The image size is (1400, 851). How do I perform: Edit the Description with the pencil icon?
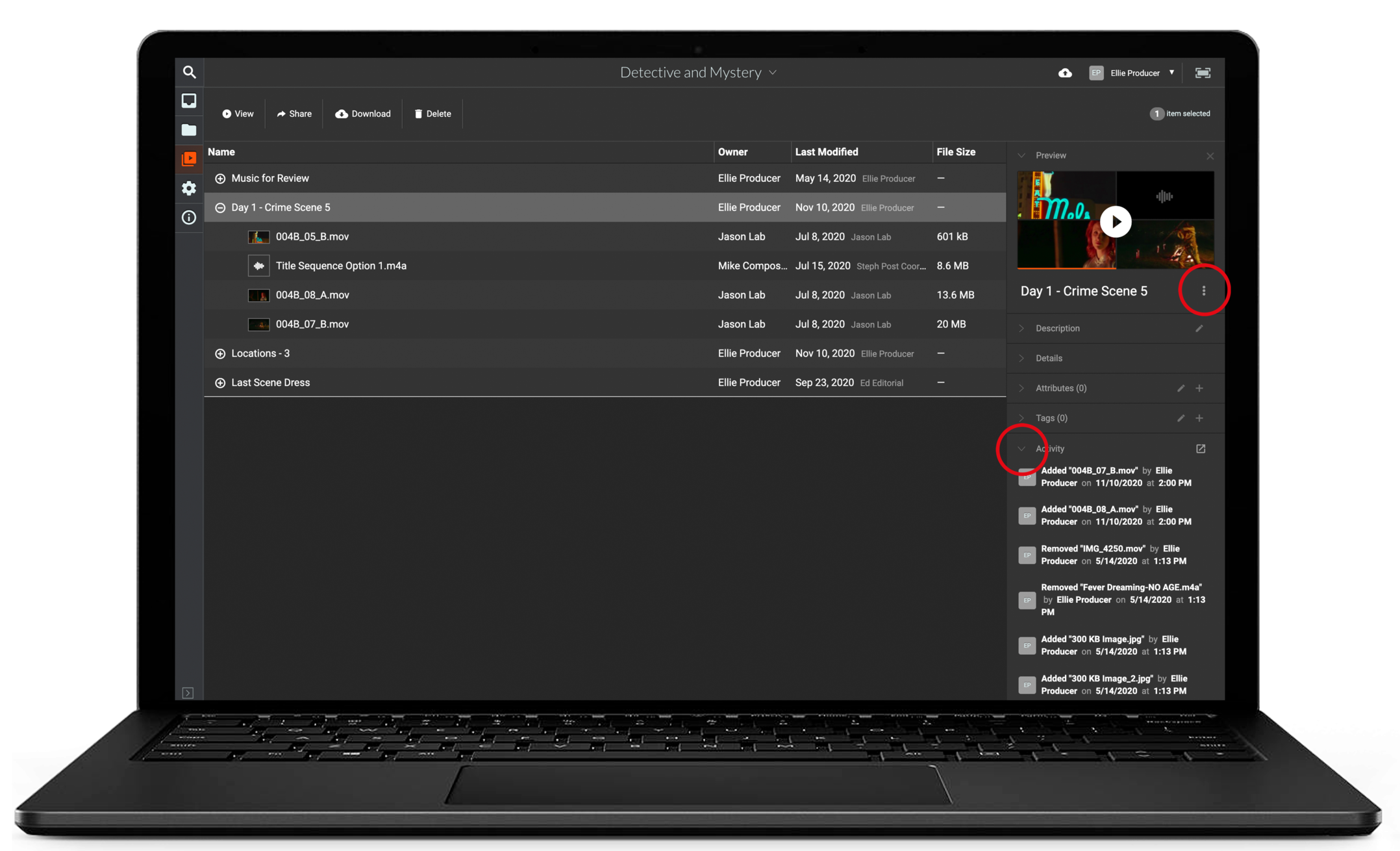point(1199,328)
